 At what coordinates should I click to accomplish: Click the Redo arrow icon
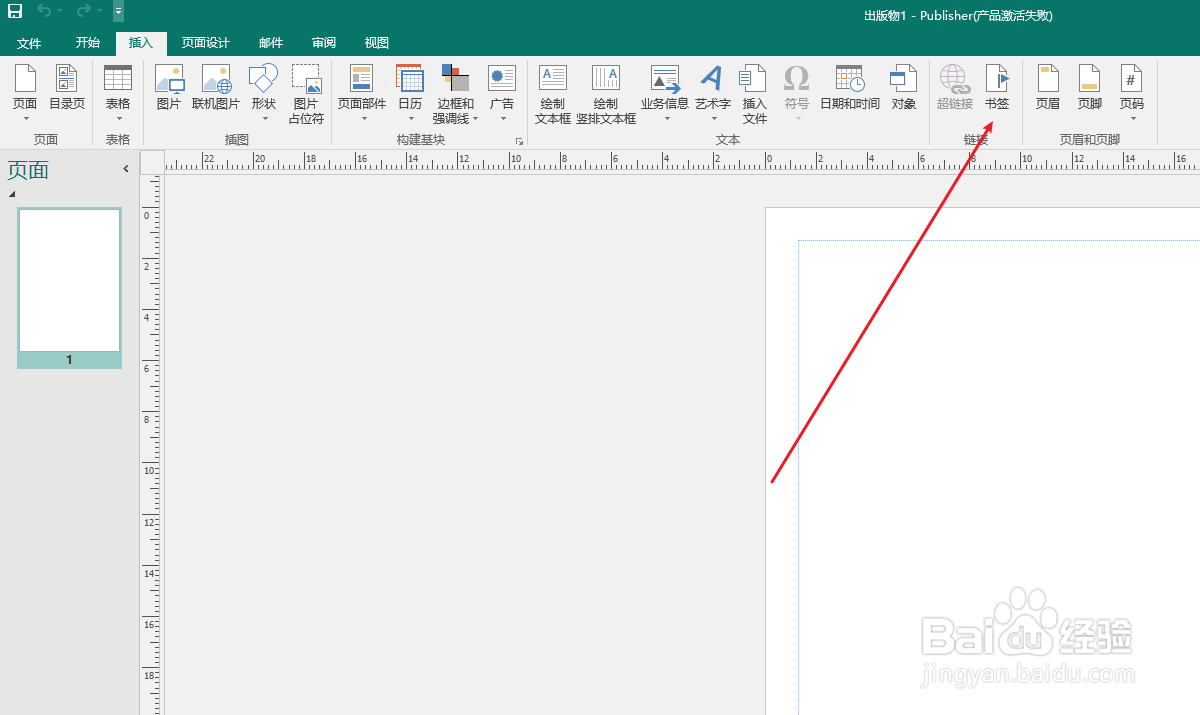point(83,11)
